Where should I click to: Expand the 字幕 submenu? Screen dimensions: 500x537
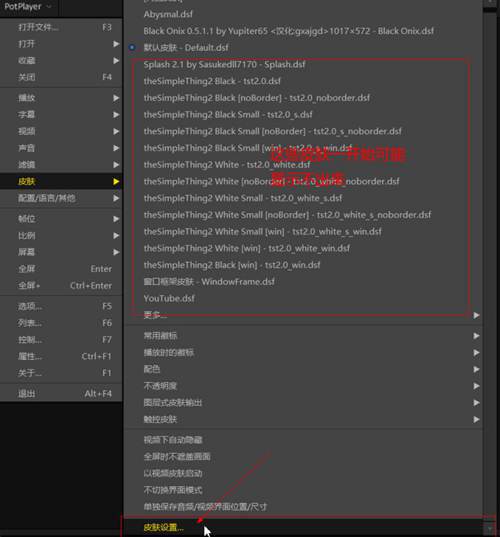coord(61,114)
